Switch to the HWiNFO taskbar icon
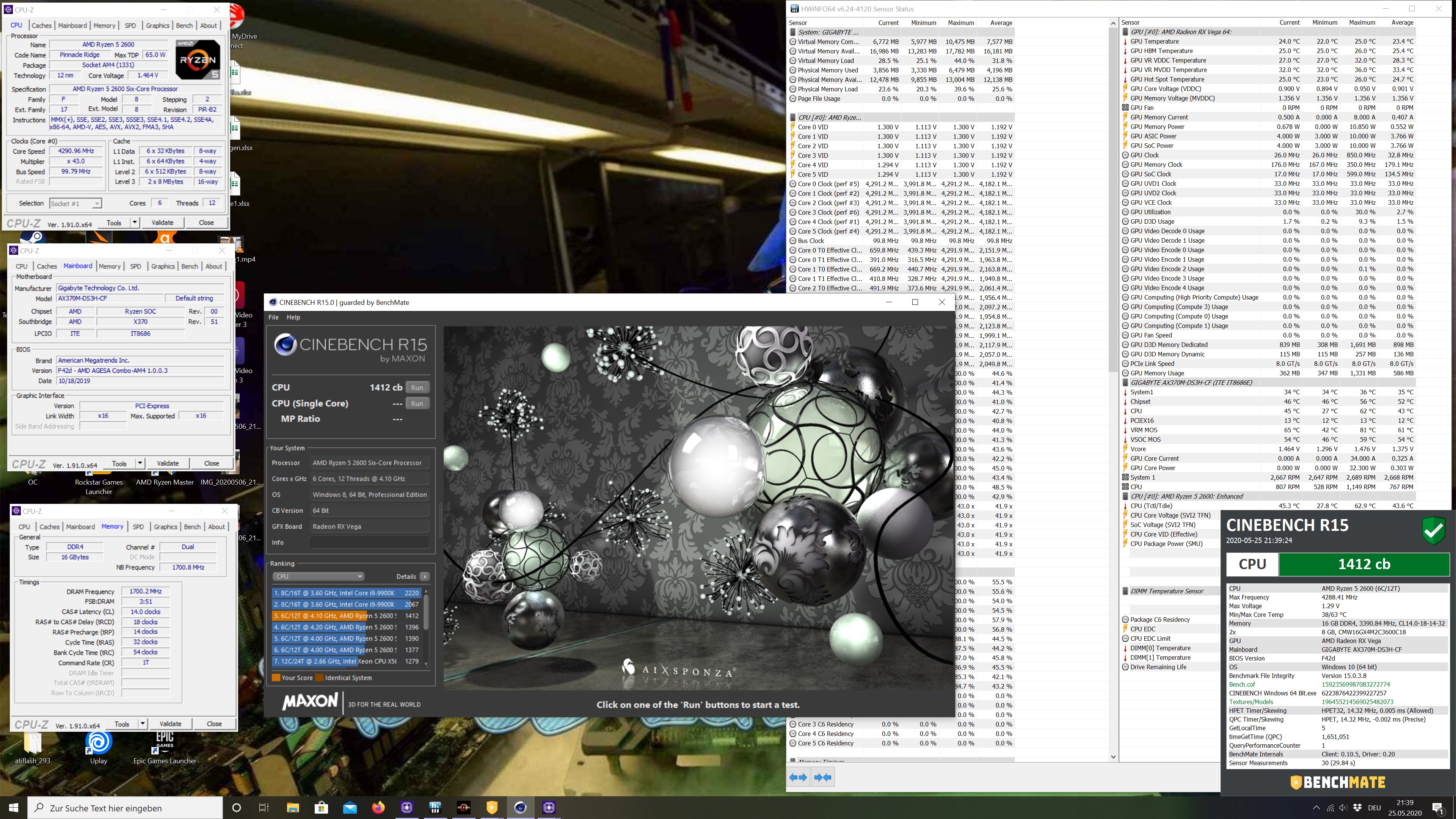 (435, 807)
